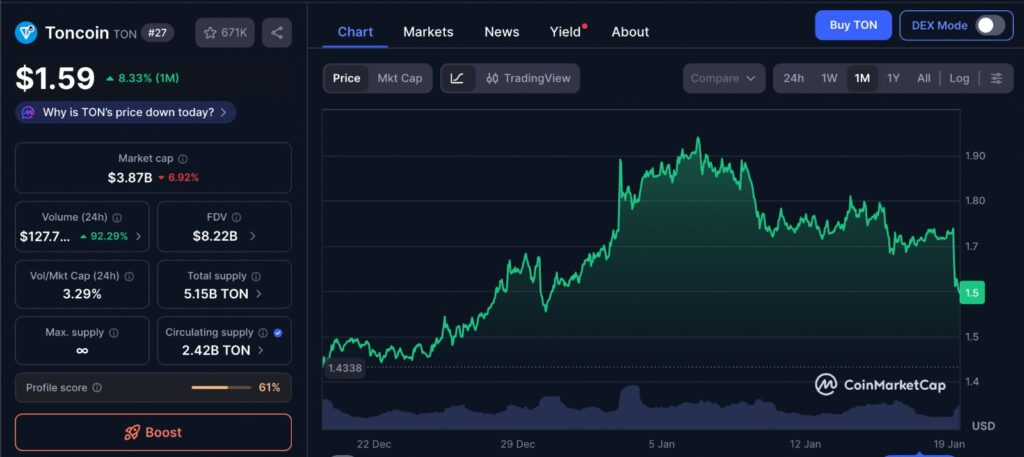The image size is (1024, 457).
Task: Click the verified circulating supply badge
Action: point(278,333)
